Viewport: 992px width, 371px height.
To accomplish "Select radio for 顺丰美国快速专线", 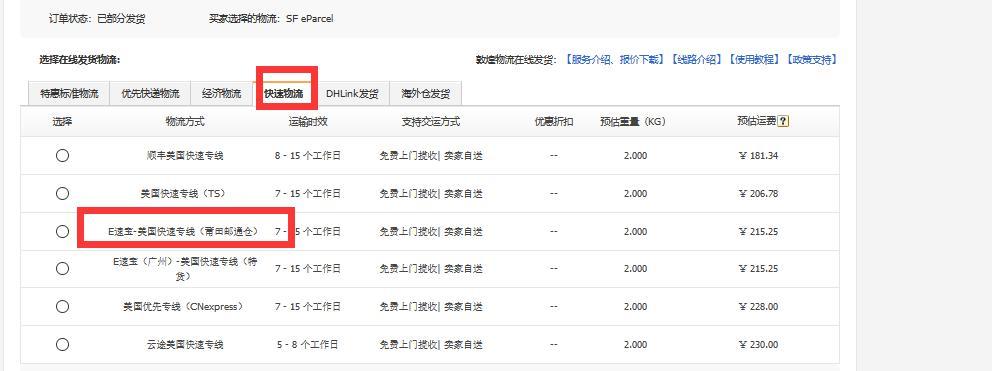I will click(62, 156).
